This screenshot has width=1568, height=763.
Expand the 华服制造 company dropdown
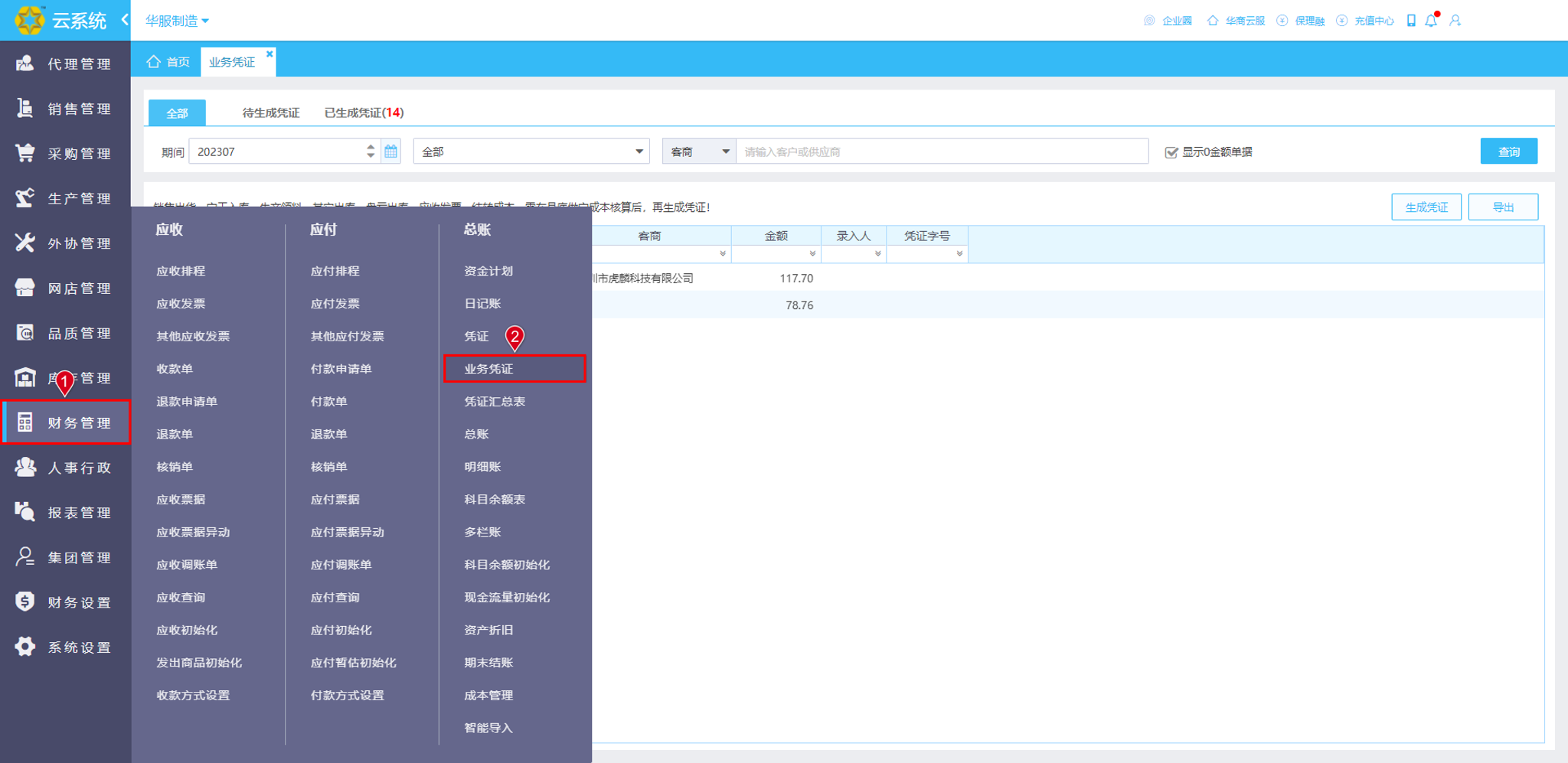[x=177, y=21]
